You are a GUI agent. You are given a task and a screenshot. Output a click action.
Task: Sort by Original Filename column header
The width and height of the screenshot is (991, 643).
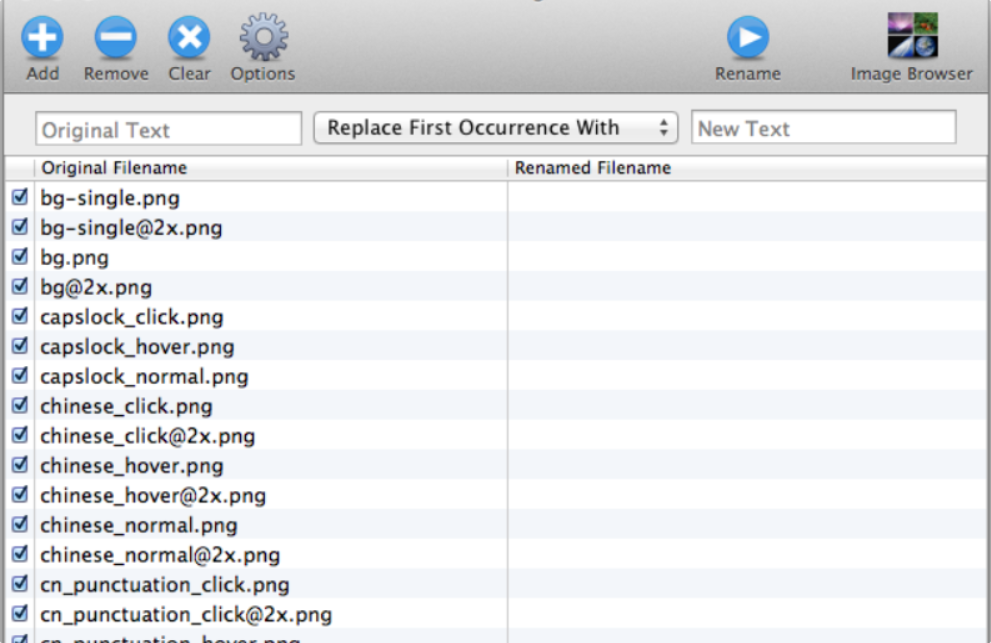point(271,168)
